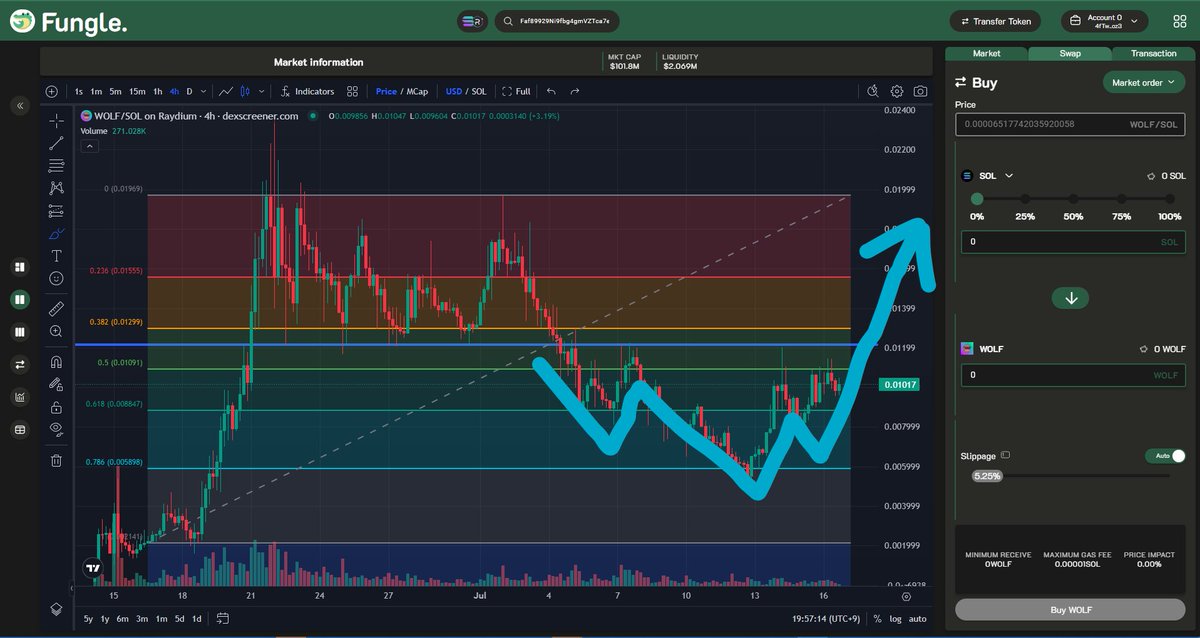Toggle magnet mode for drawings
Viewport: 1200px width, 638px height.
tap(56, 361)
